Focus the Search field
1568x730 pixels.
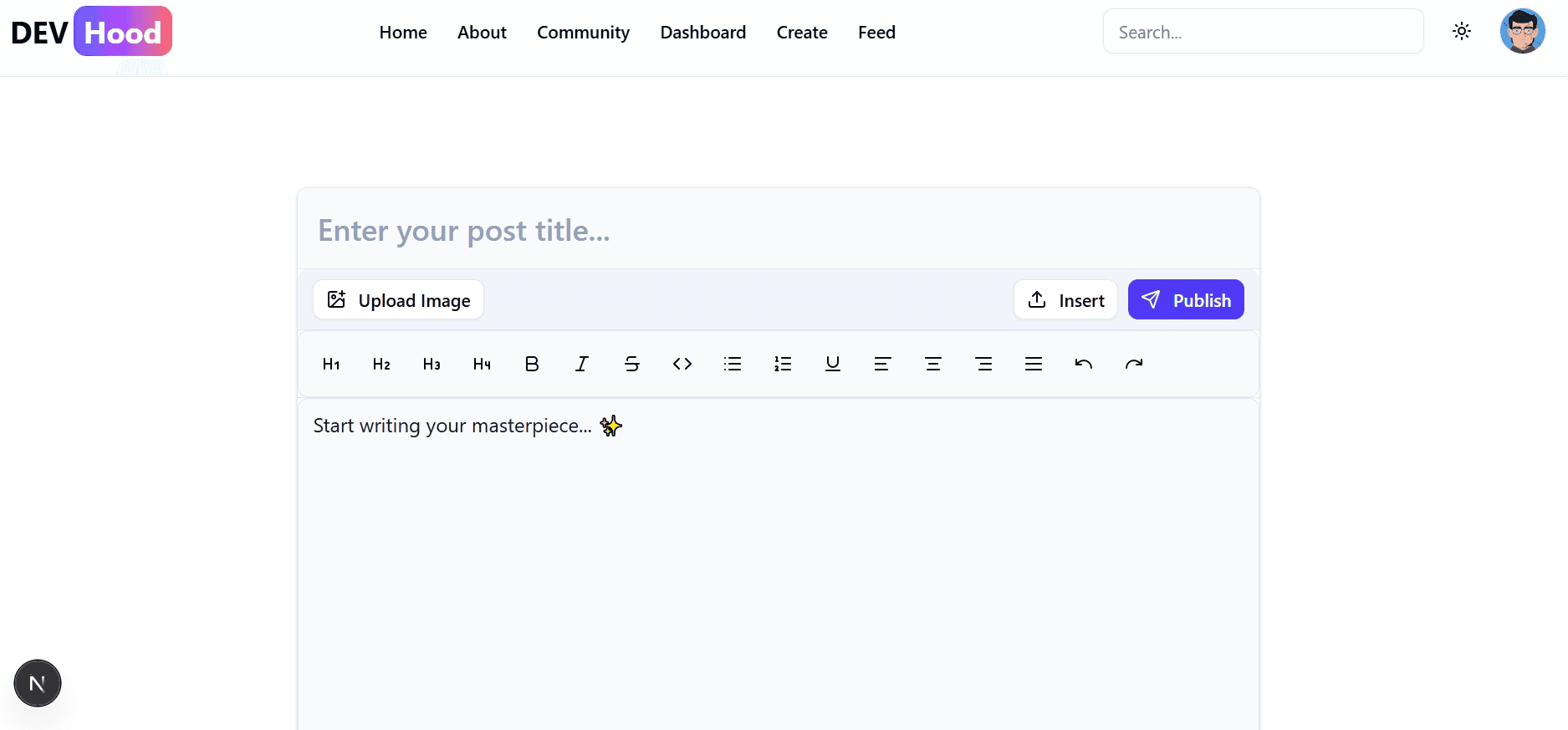(1263, 32)
